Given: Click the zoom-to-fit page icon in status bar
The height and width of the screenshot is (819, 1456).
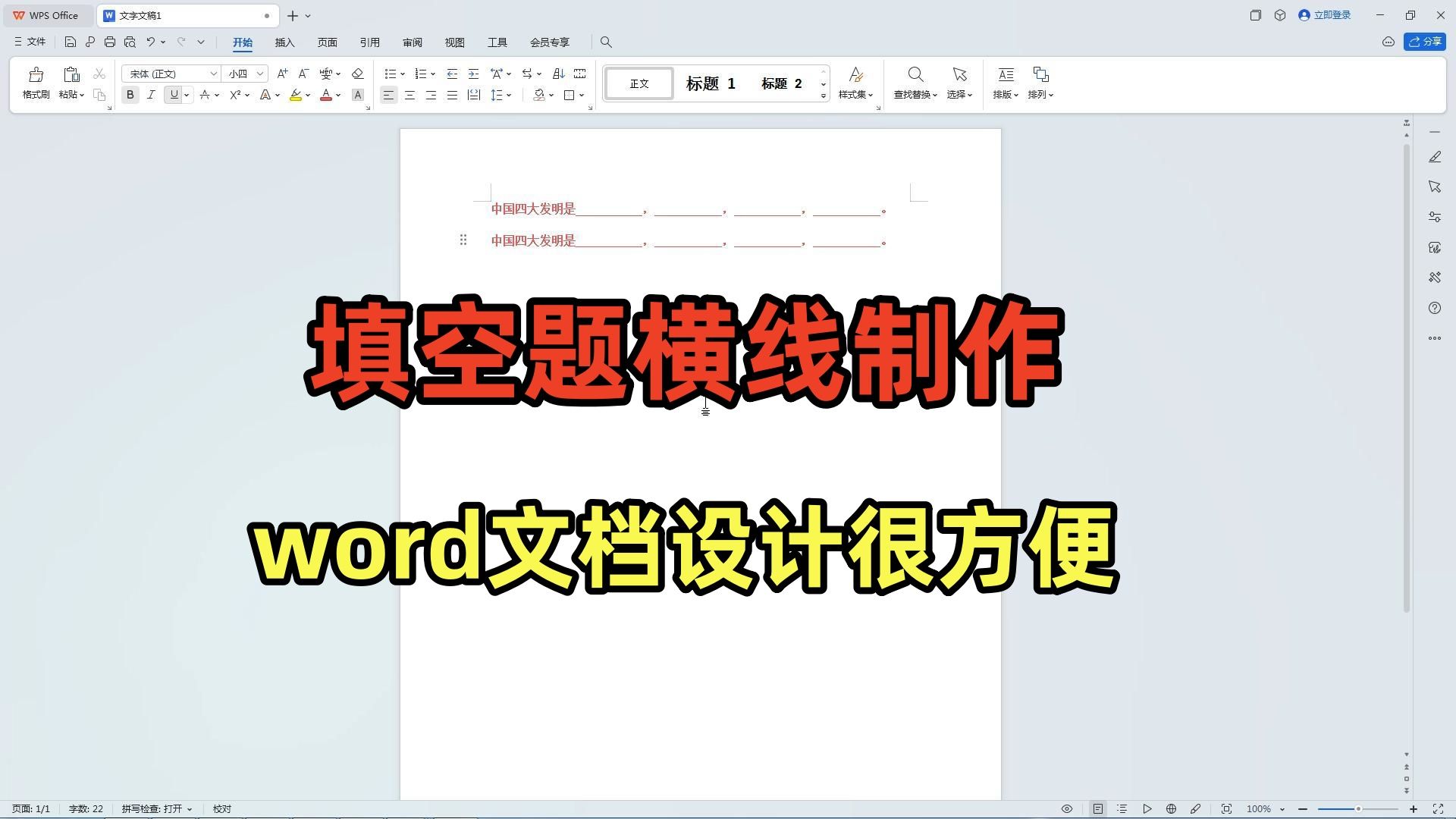Looking at the screenshot, I should [1226, 809].
